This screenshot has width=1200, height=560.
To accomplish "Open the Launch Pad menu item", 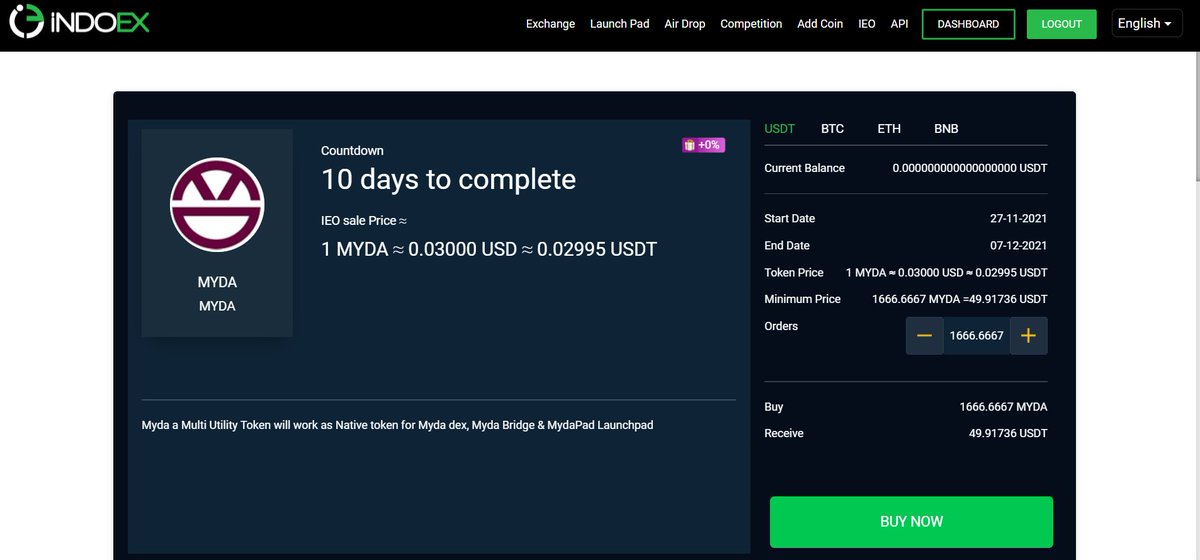I will [620, 24].
